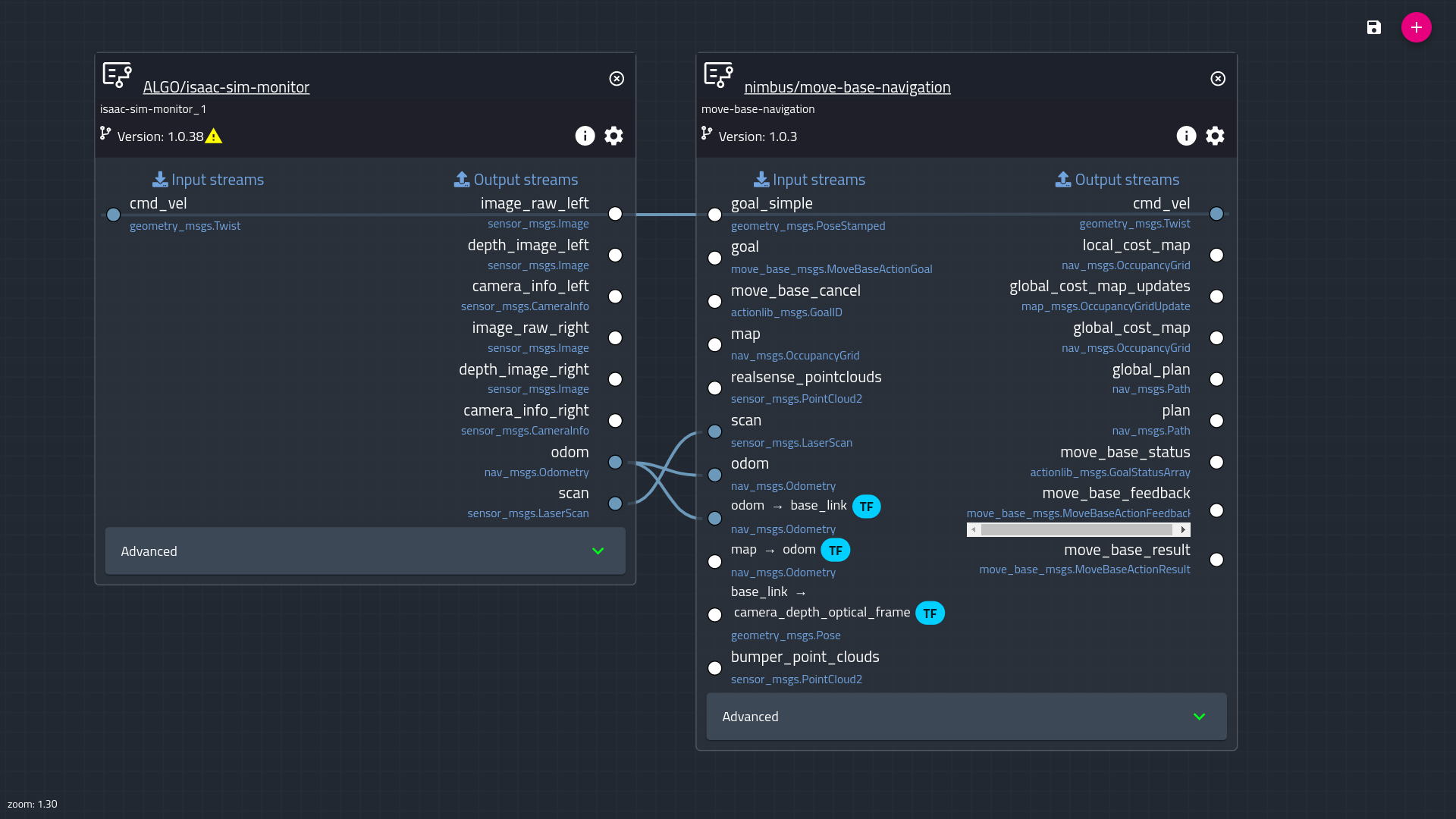1456x819 pixels.
Task: Click the save icon in top right
Action: point(1374,27)
